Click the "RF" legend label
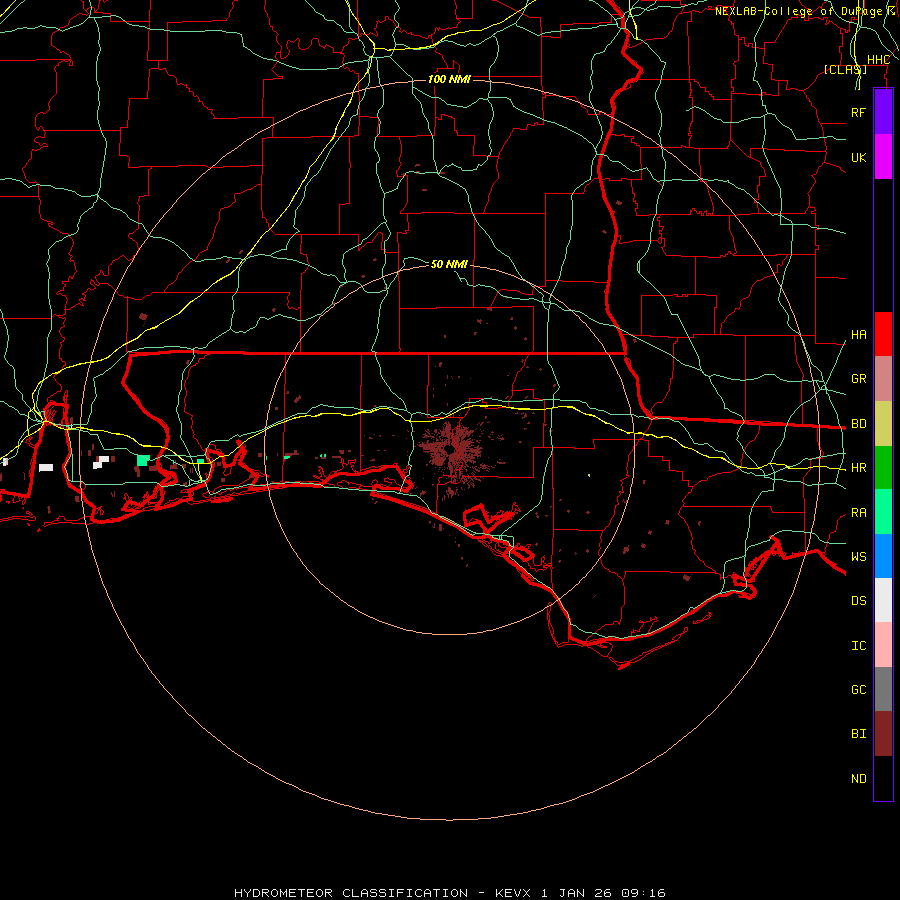Image resolution: width=900 pixels, height=900 pixels. [858, 112]
